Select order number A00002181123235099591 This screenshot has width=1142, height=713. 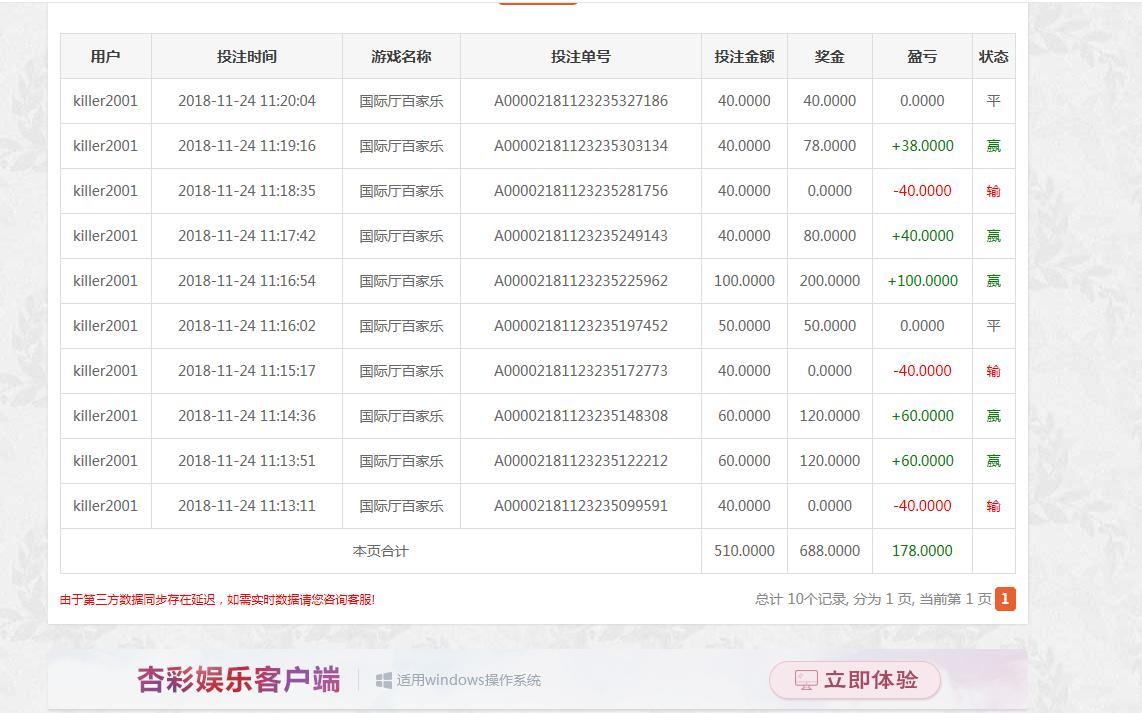point(580,506)
